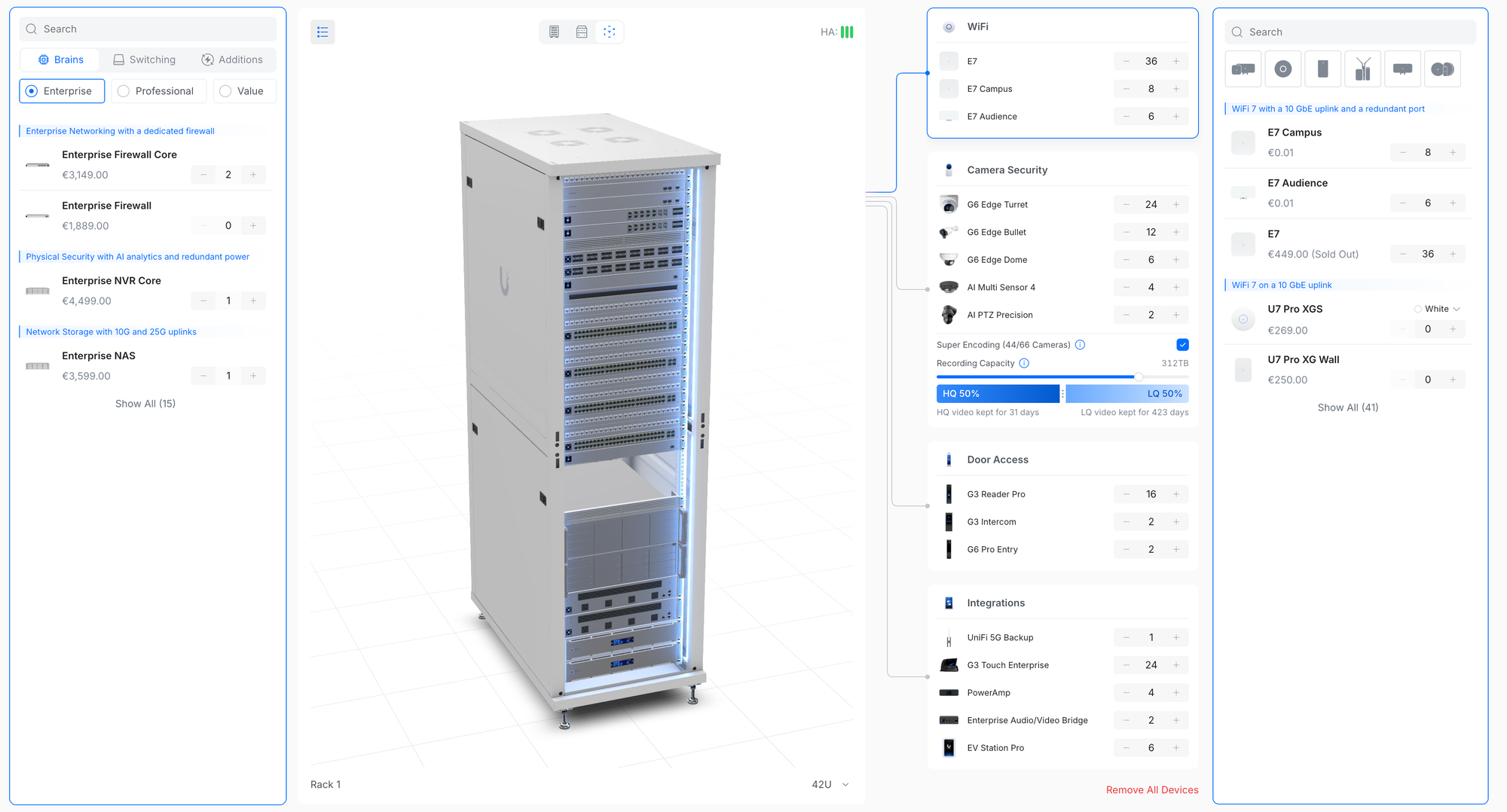Uncheck the Super Encoding checkbox
Viewport: 1507px width, 812px height.
(x=1182, y=345)
